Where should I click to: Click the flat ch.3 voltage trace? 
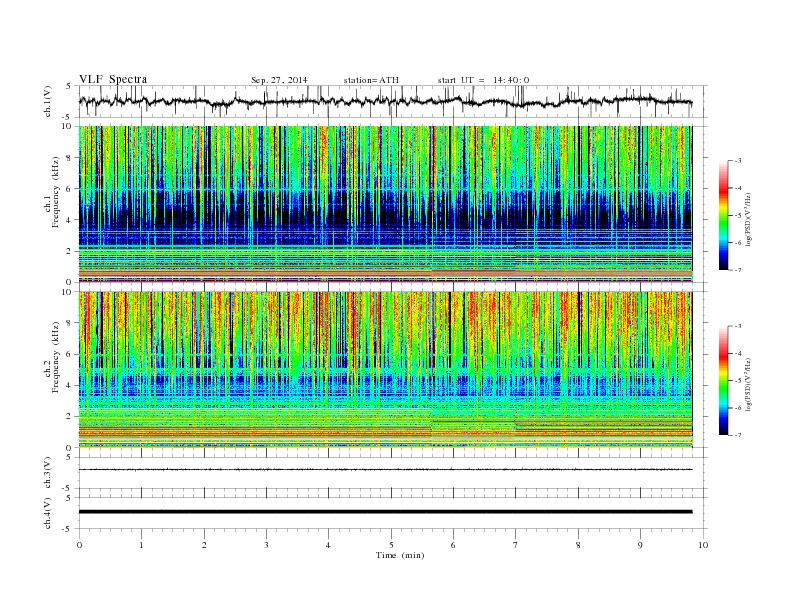(385, 470)
